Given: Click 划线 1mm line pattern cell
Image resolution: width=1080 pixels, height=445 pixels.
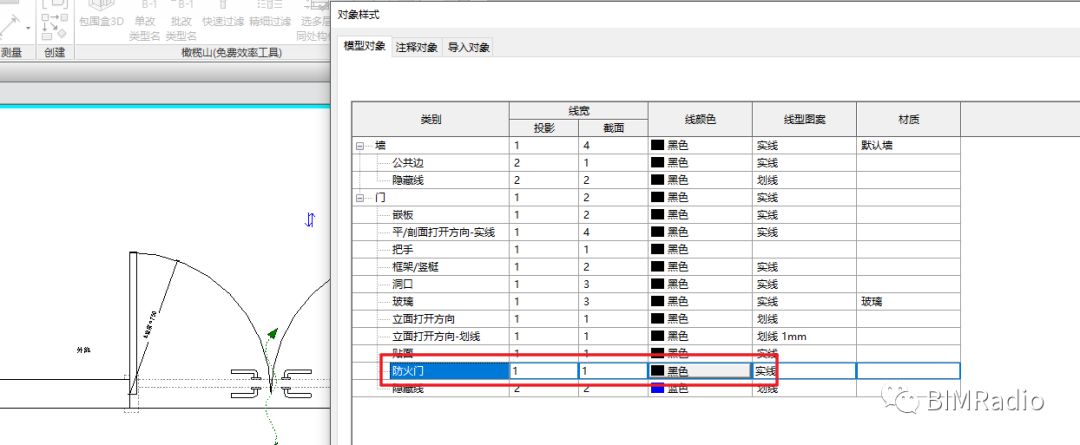Looking at the screenshot, I should pos(804,336).
